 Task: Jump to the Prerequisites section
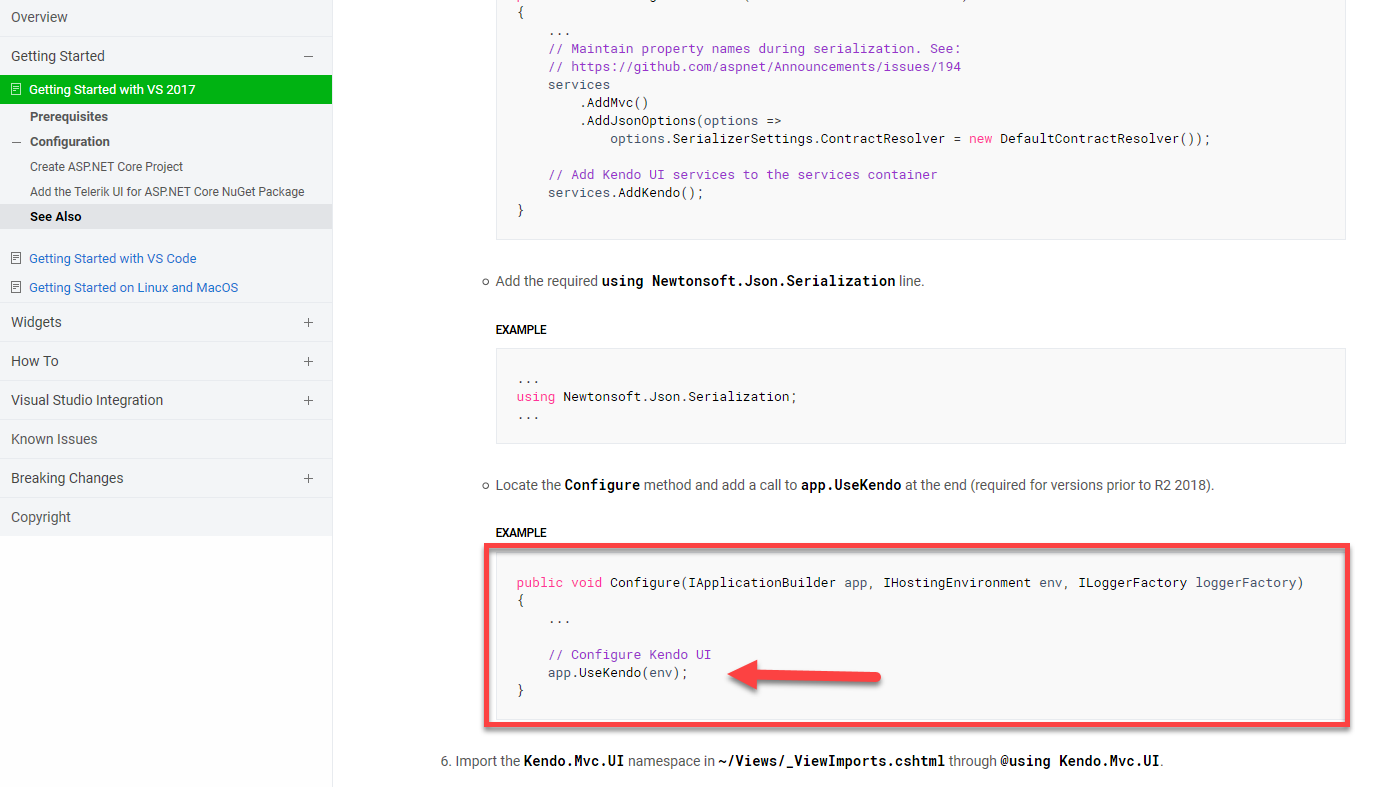click(69, 117)
